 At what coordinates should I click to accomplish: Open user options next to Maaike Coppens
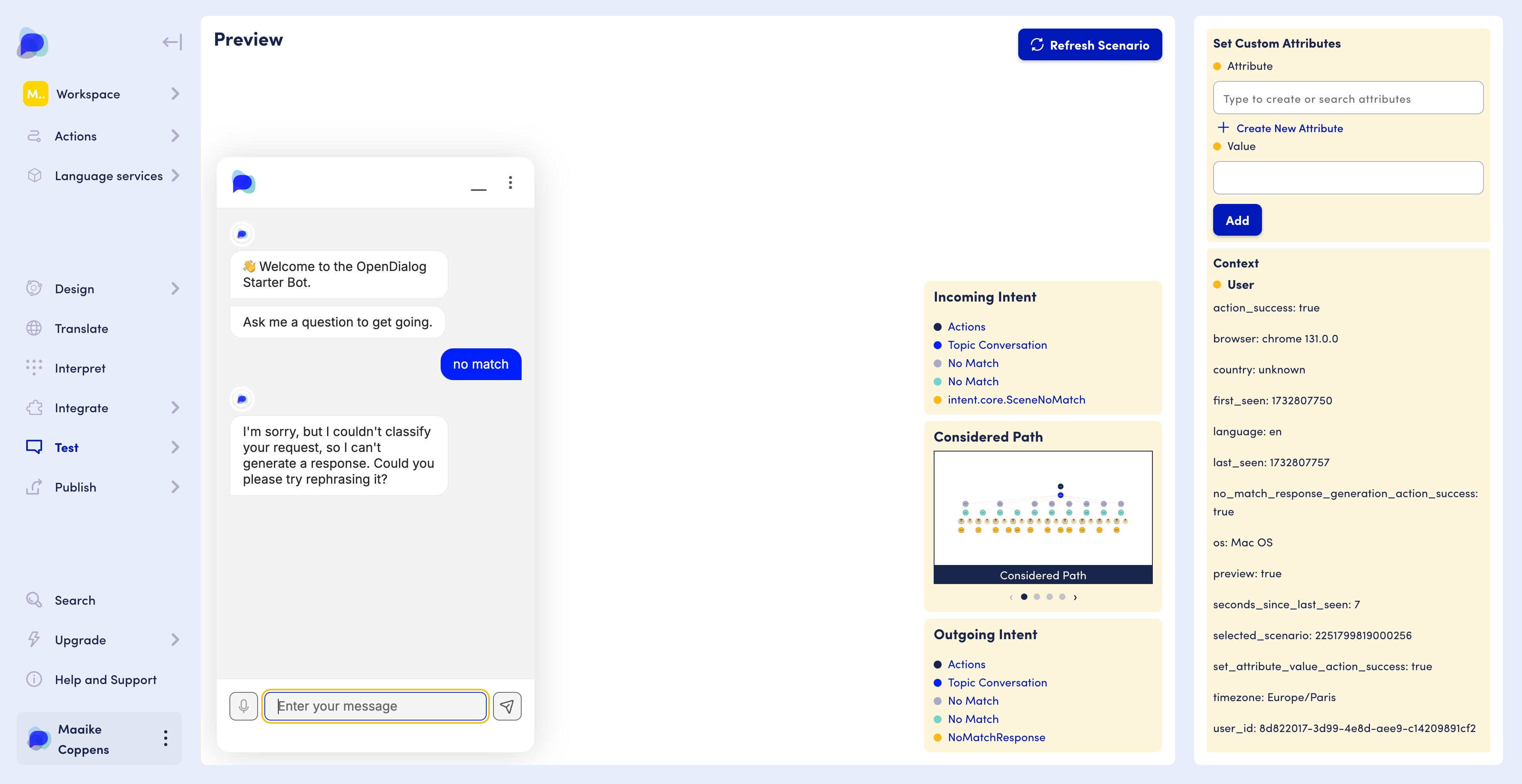(166, 738)
